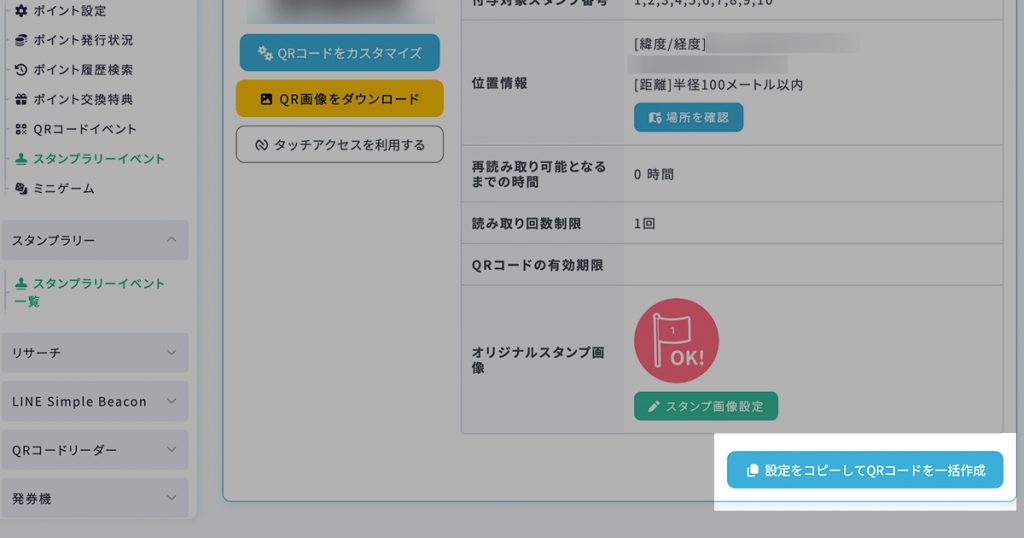This screenshot has height=538, width=1024.
Task: Click the red OK! flag stamp image
Action: [676, 341]
